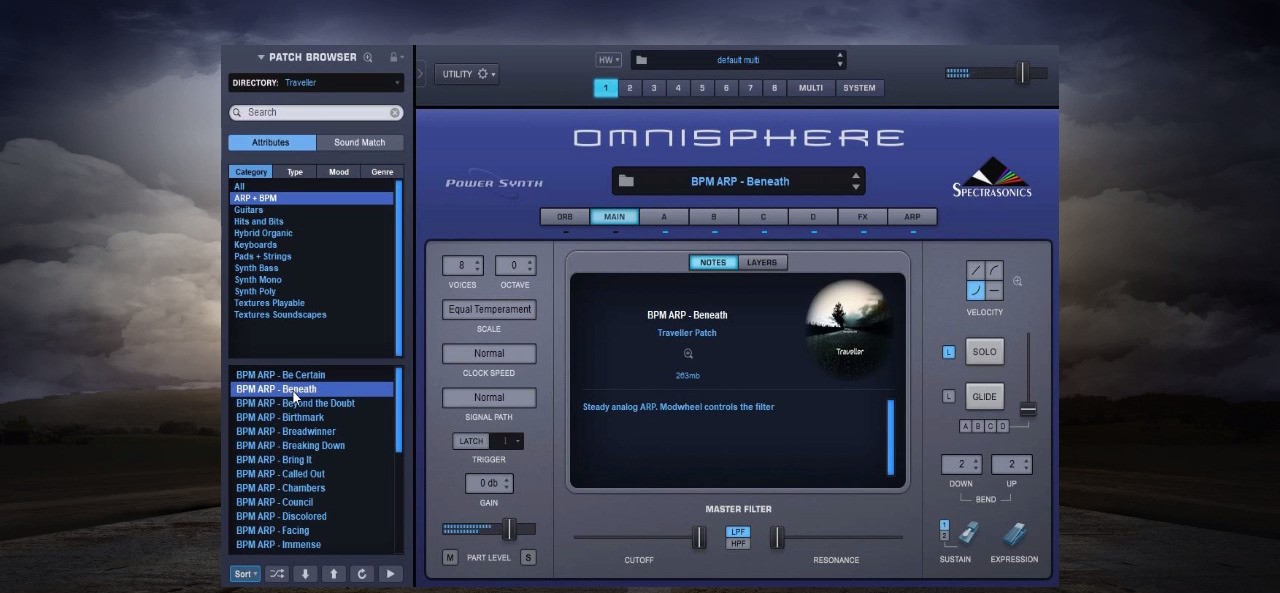Open the Clock Speed Normal dropdown

pos(489,354)
